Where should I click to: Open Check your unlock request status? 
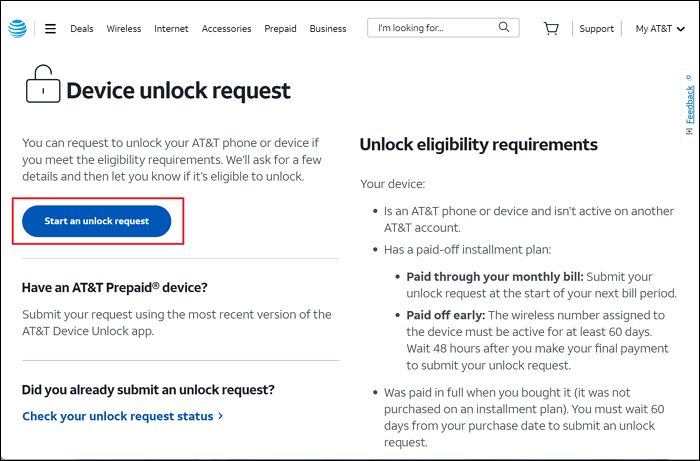click(x=117, y=415)
